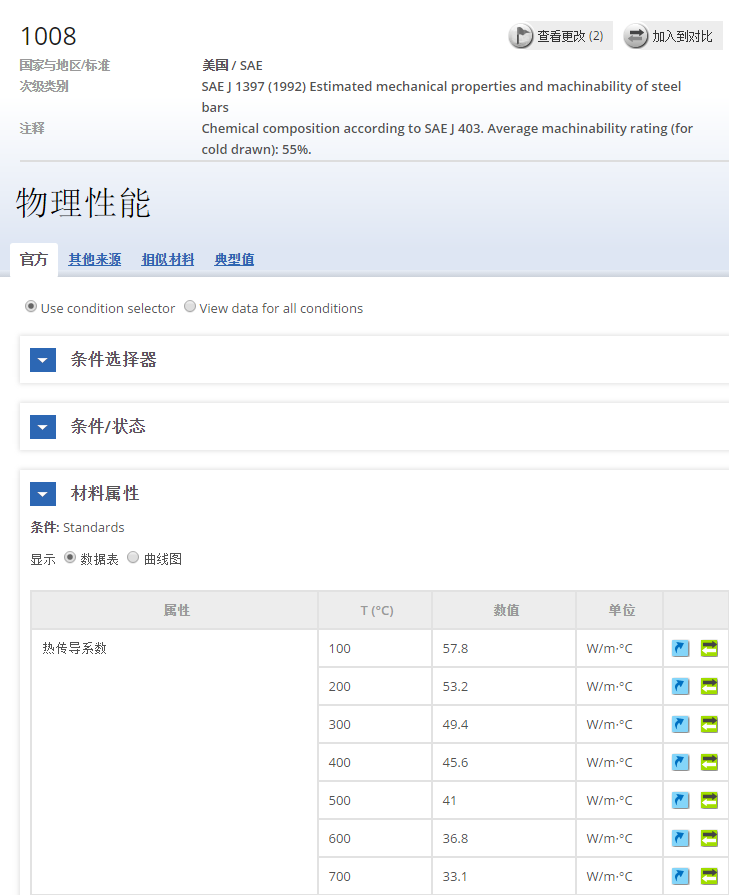
Task: Click the green swap icon in the 600 °C row
Action: point(709,838)
